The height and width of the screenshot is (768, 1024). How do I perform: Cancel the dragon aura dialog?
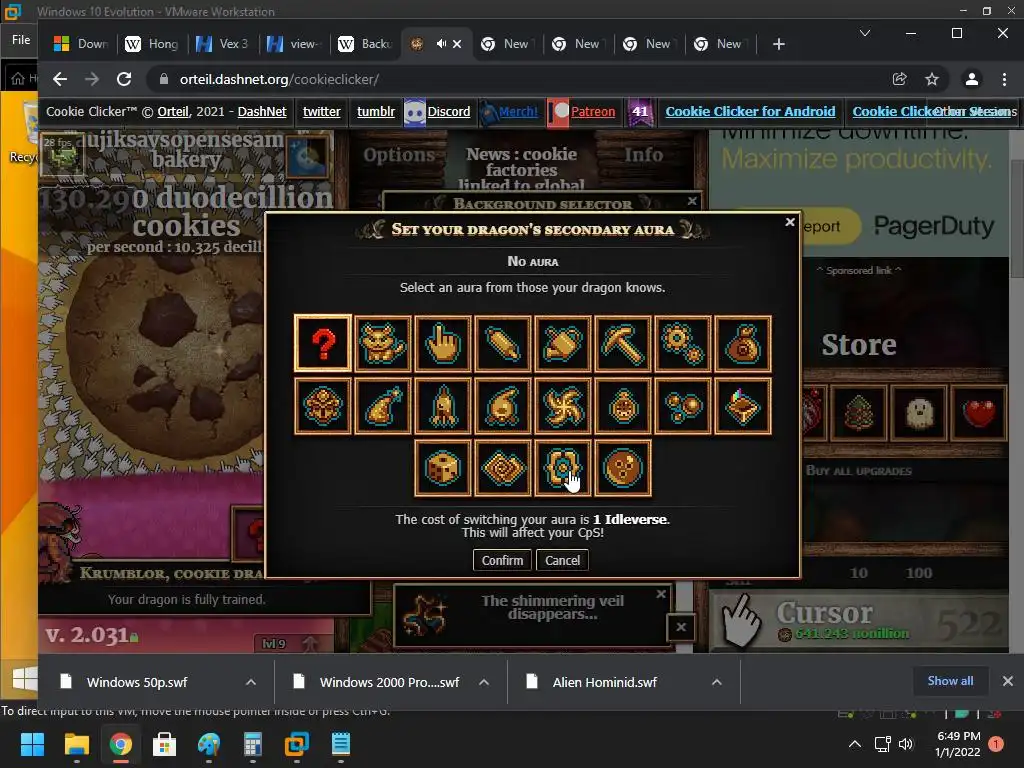click(562, 560)
